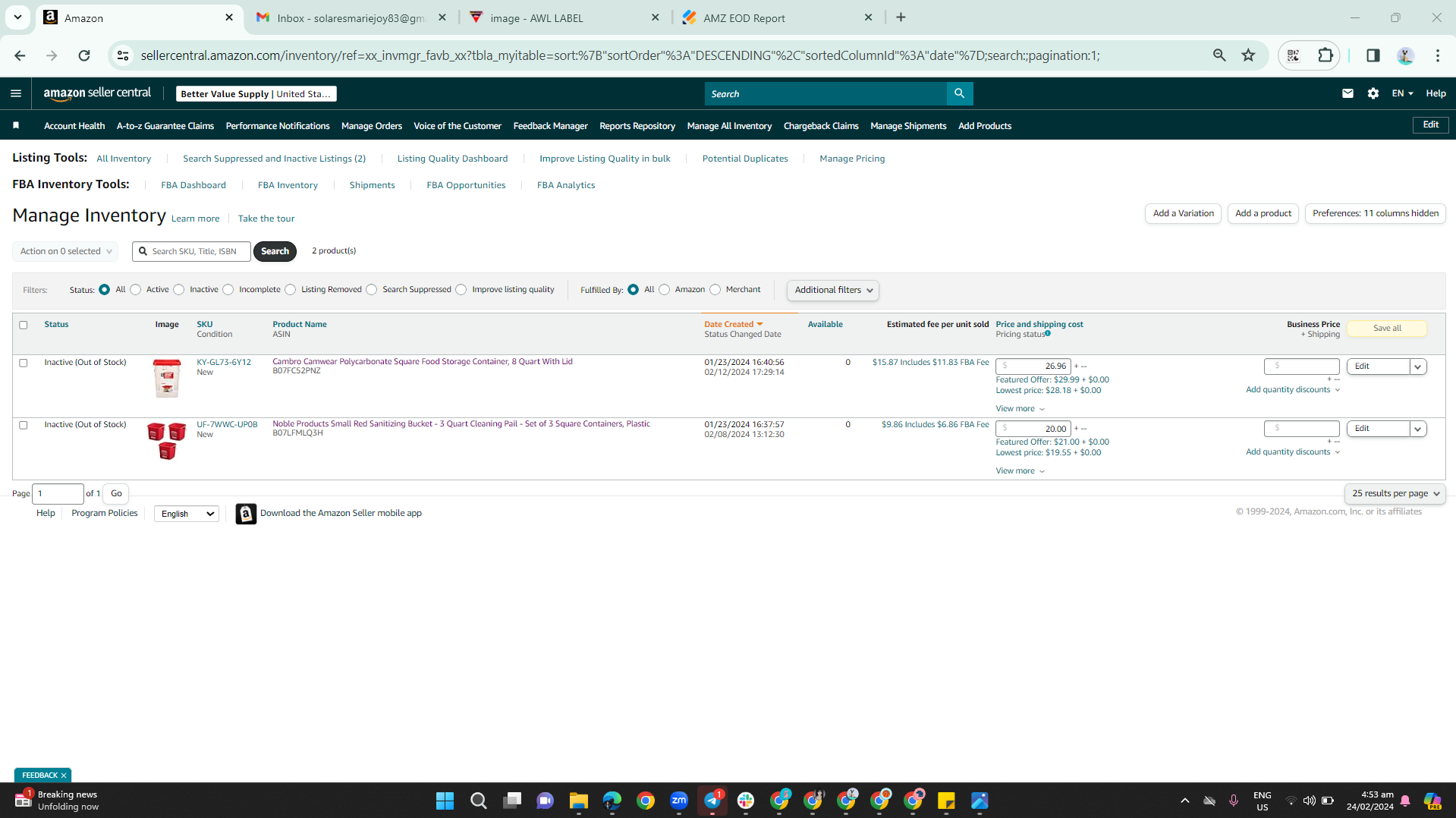
Task: Open Chrome's three-dot menu
Action: [1438, 55]
